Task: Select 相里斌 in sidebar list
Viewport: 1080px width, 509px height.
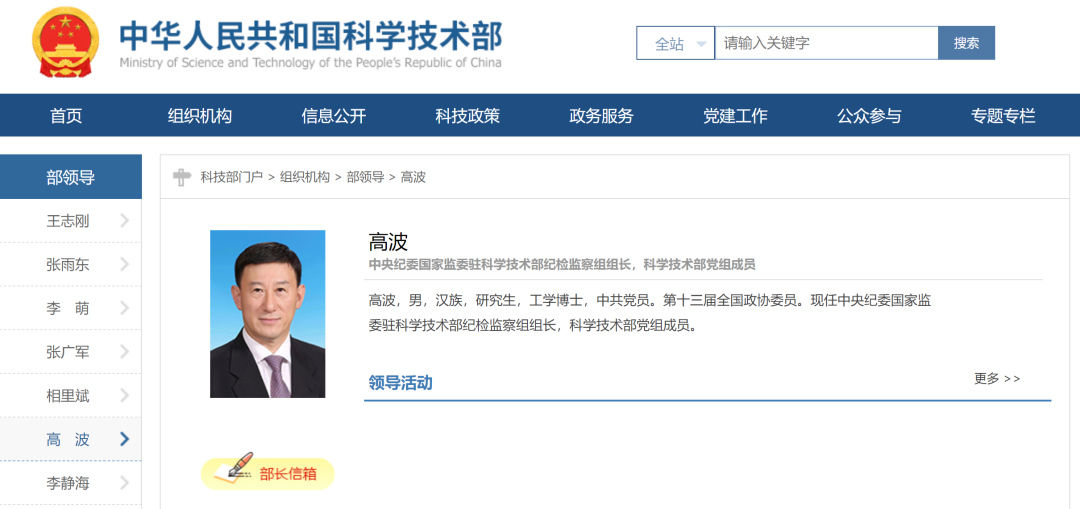Action: [70, 395]
